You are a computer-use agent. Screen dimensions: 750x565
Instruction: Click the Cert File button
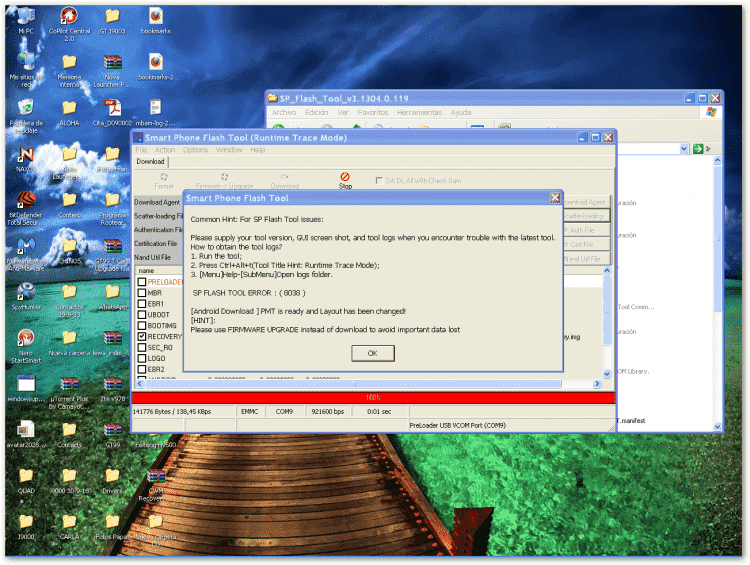[x=586, y=244]
